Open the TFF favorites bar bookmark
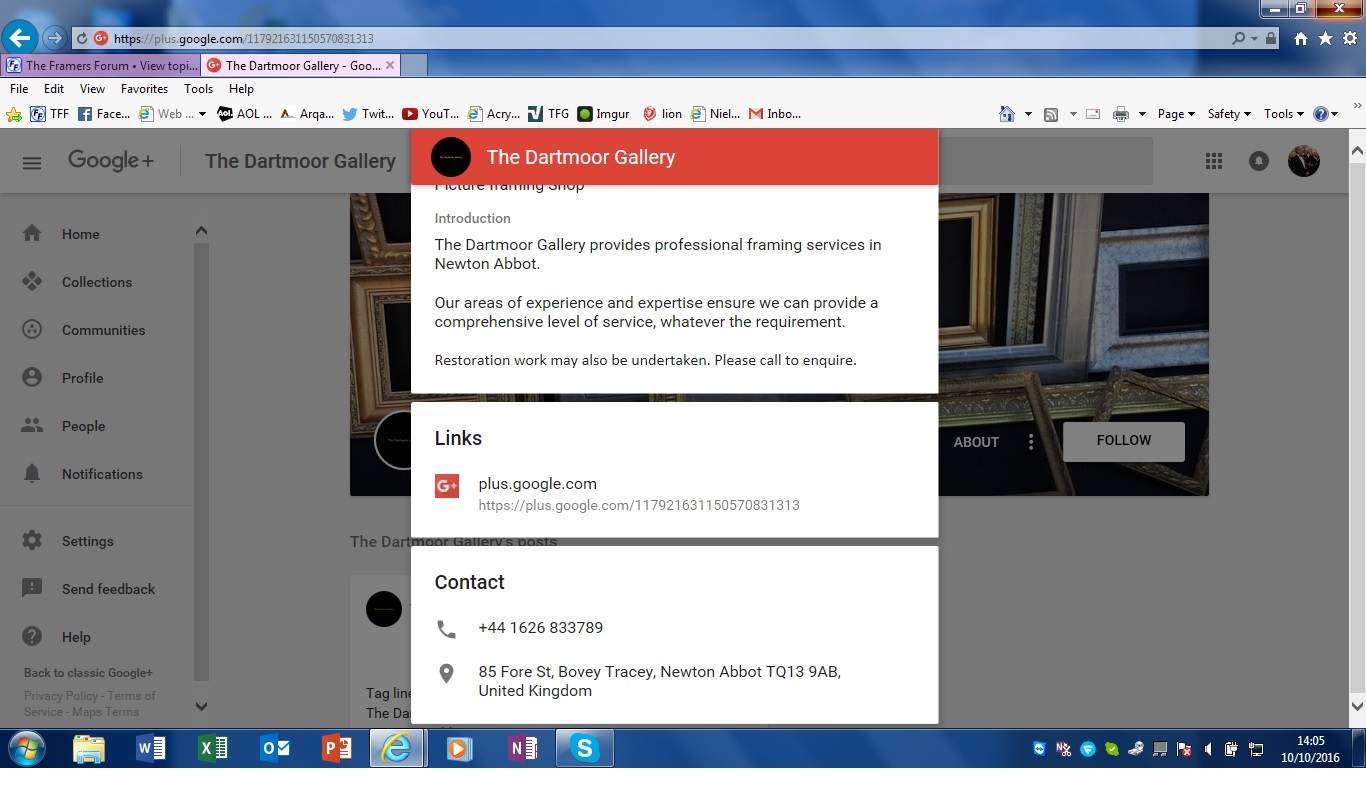This screenshot has height=800, width=1366. [x=50, y=114]
